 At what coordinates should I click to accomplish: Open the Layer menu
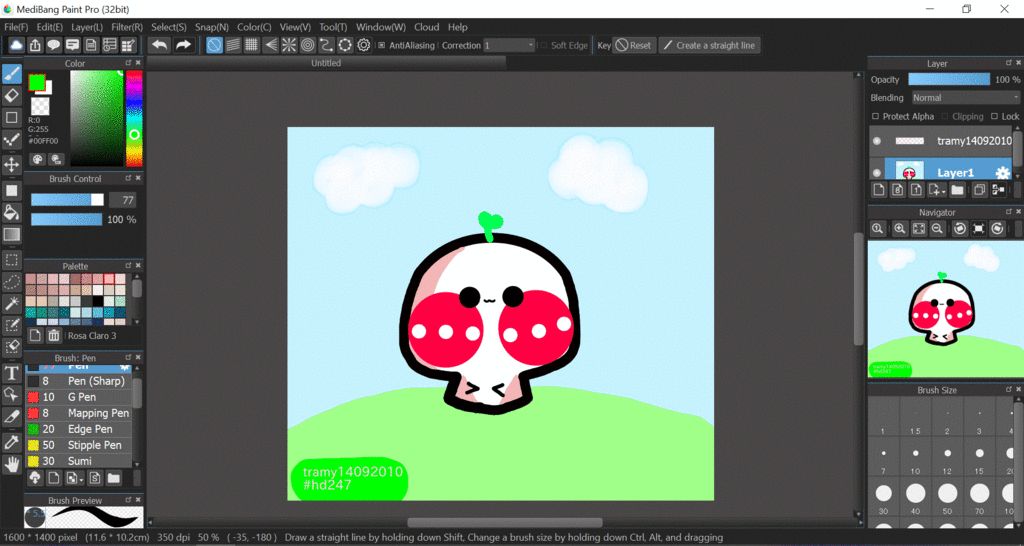pos(87,27)
